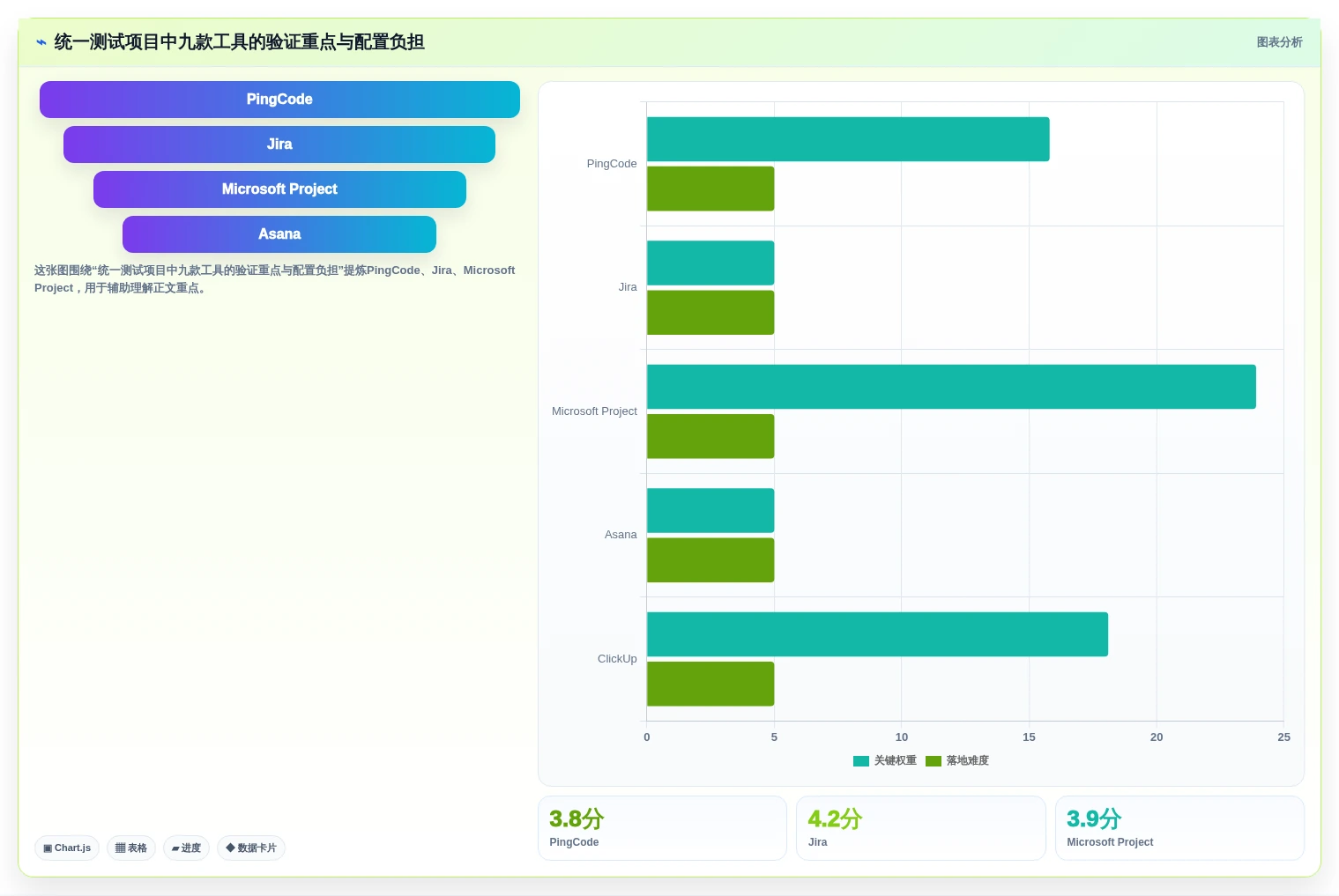This screenshot has width=1339, height=896.
Task: Click the PingCode axis label
Action: [612, 164]
